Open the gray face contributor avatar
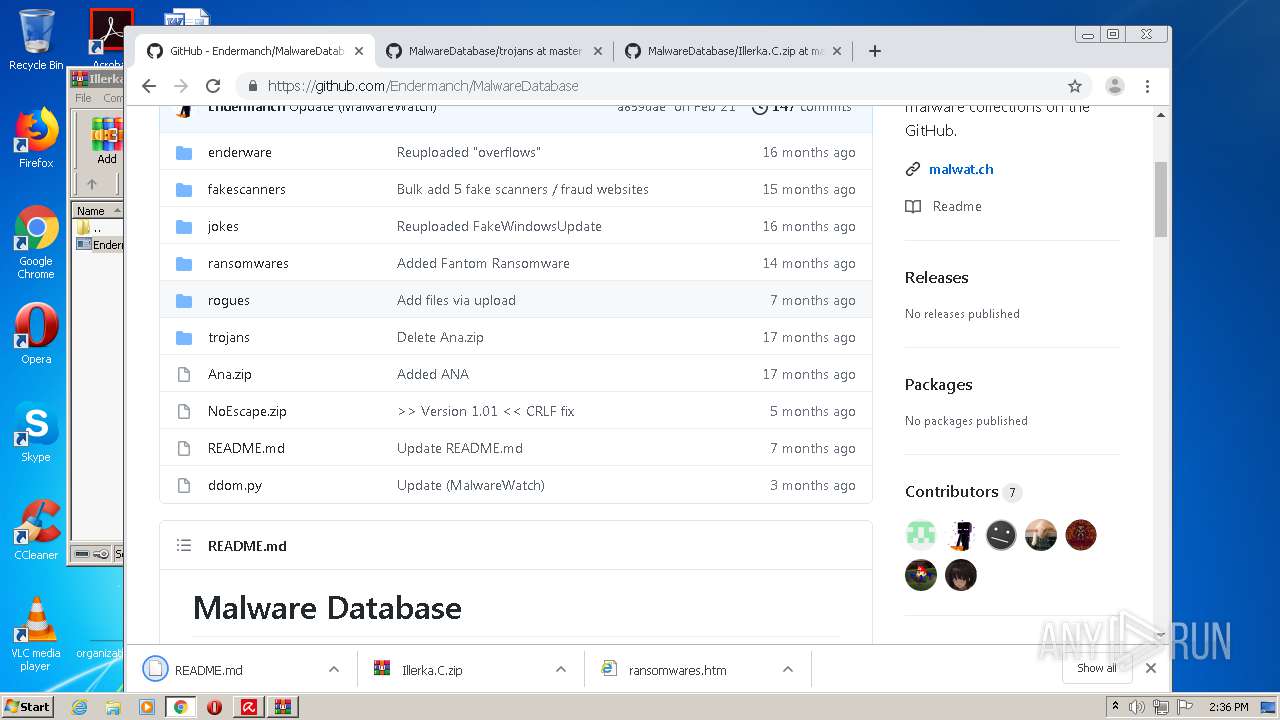 [1001, 535]
